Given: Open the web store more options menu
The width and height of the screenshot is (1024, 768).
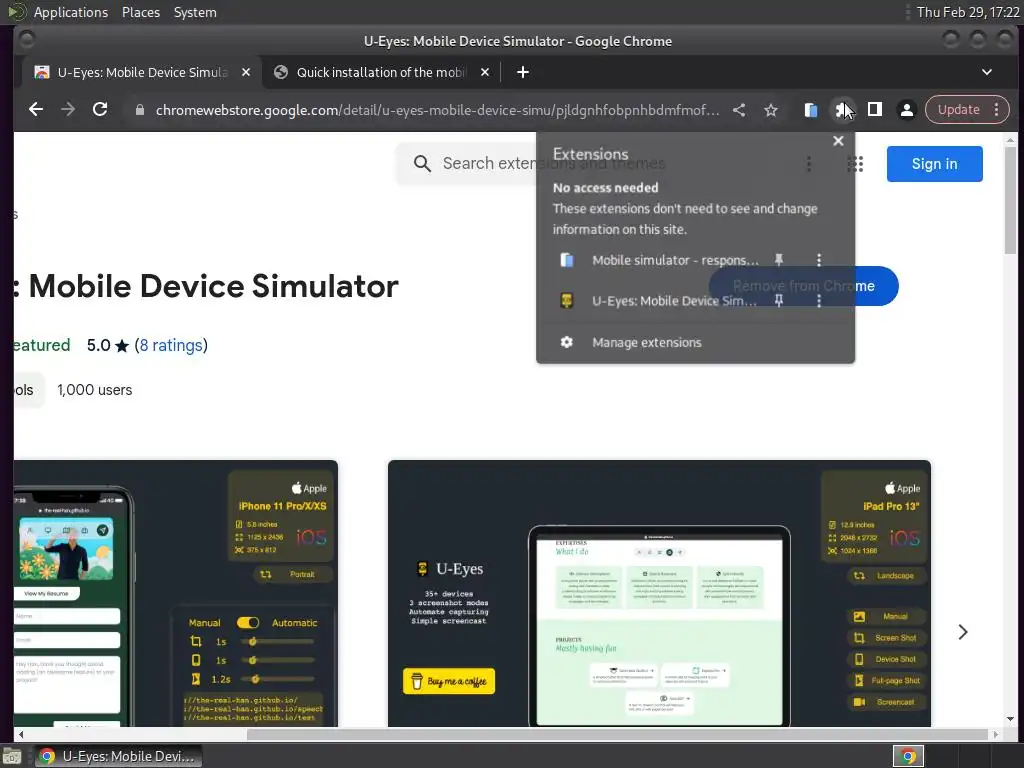Looking at the screenshot, I should [808, 164].
